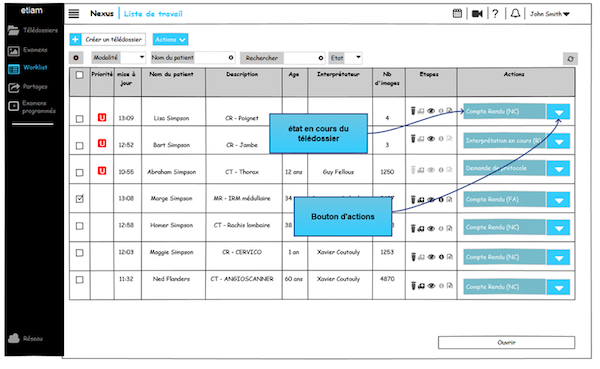Viewport: 600px width, 369px height.
Task: Open the calendar icon in top bar
Action: pos(457,13)
